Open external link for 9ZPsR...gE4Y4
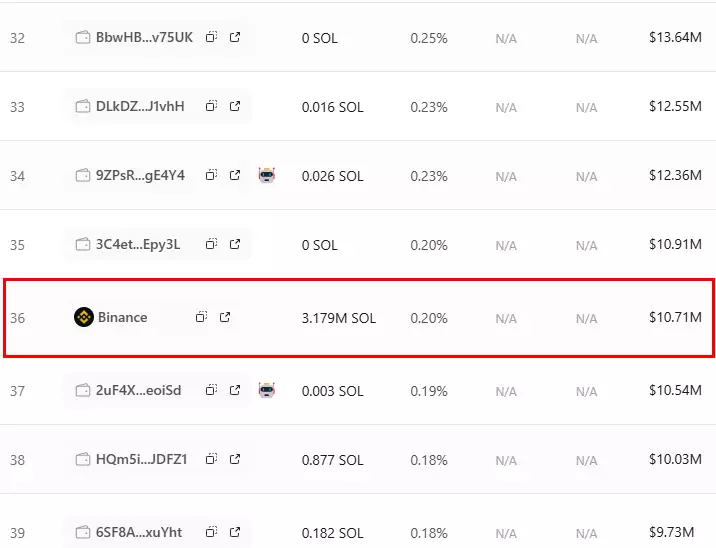This screenshot has width=716, height=548. click(235, 175)
